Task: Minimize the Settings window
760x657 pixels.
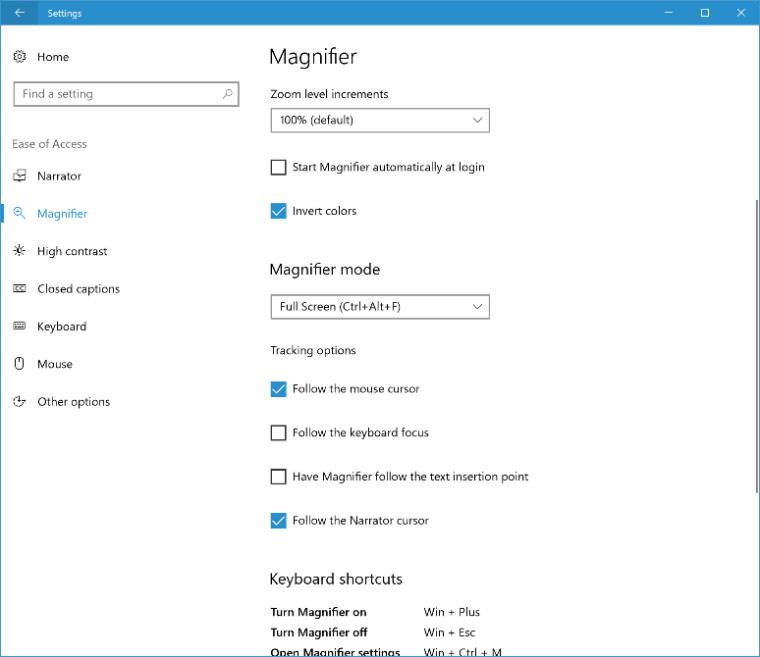Action: tap(669, 13)
